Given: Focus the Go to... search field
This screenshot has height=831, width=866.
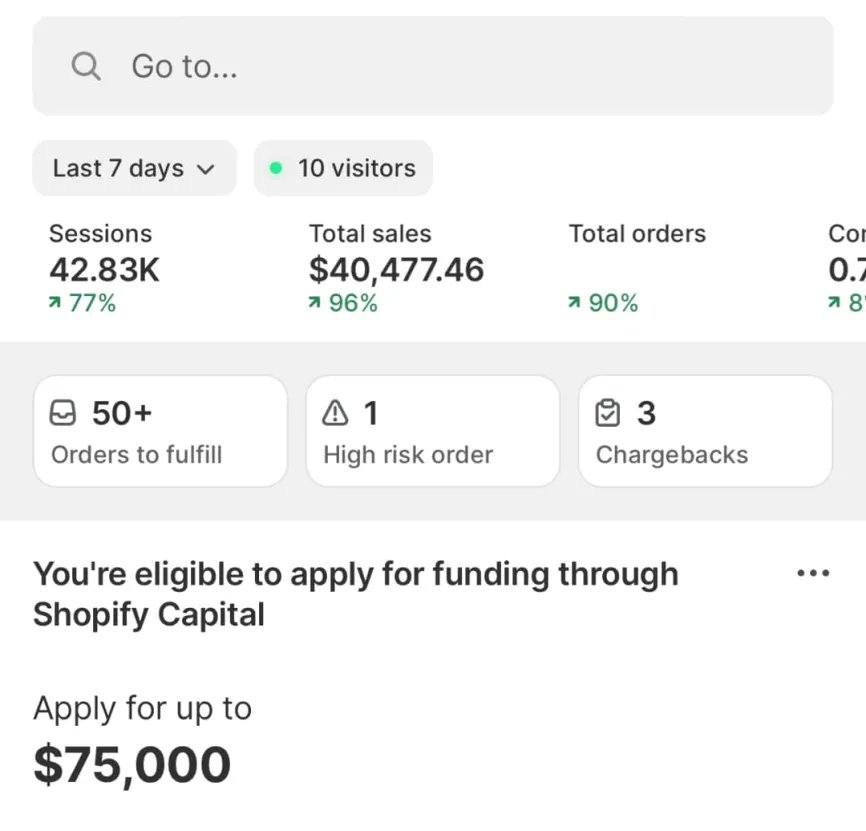Looking at the screenshot, I should (x=432, y=66).
